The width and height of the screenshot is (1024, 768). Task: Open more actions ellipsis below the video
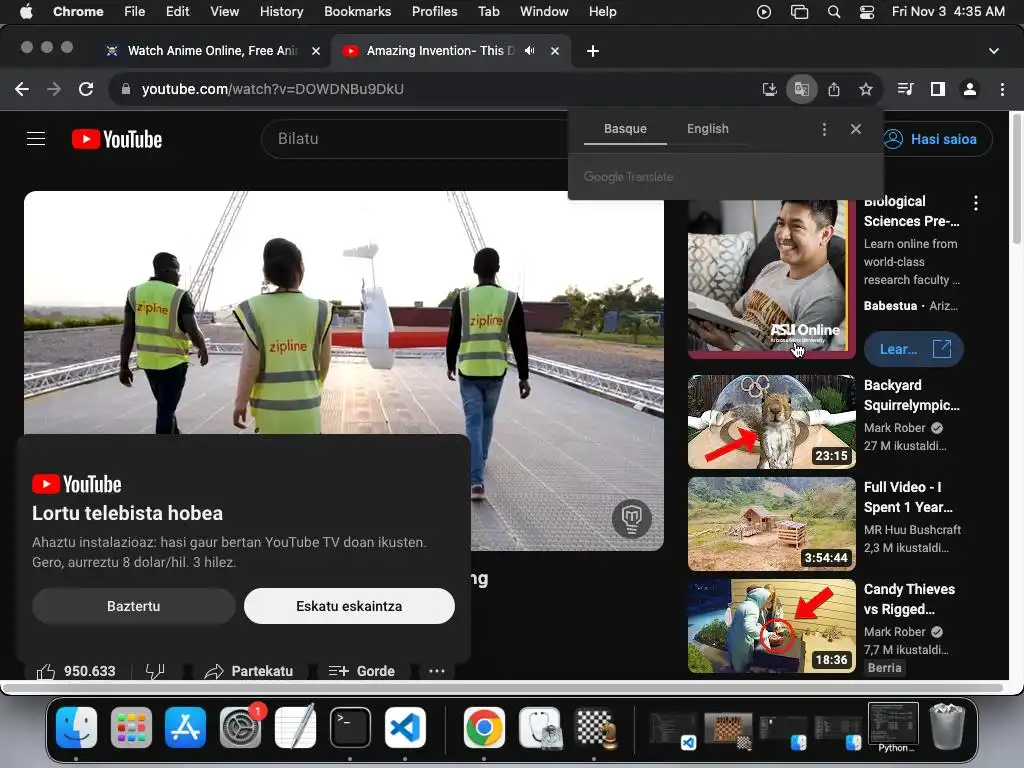(x=437, y=671)
